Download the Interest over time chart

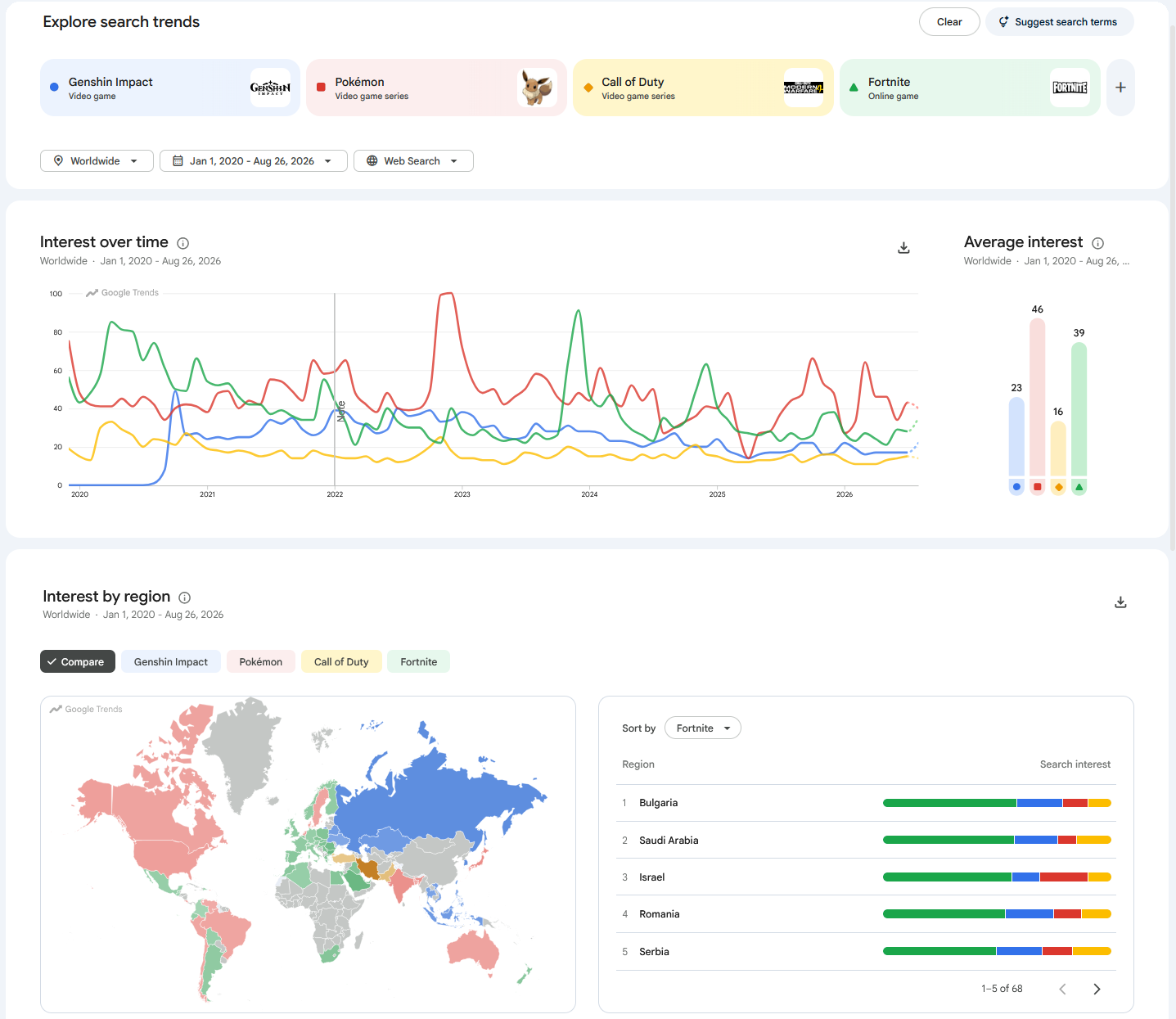point(903,248)
